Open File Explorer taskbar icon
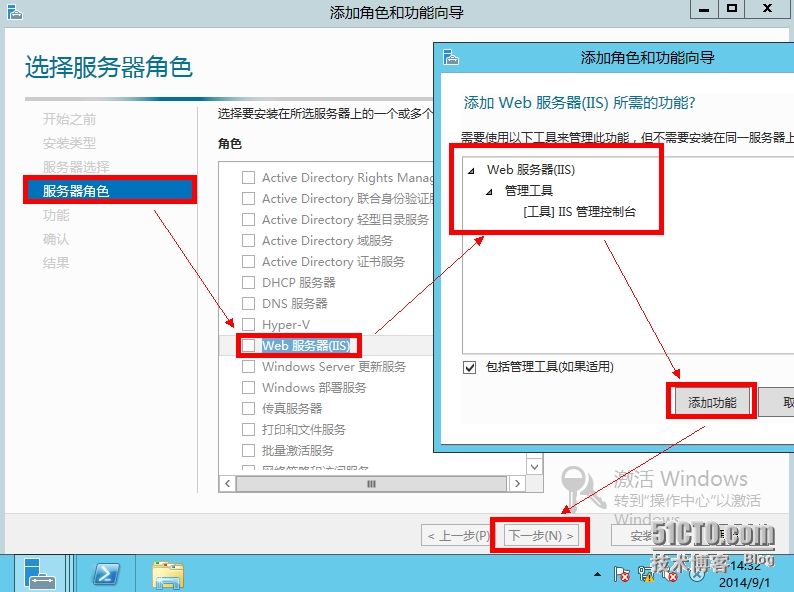 [x=168, y=575]
